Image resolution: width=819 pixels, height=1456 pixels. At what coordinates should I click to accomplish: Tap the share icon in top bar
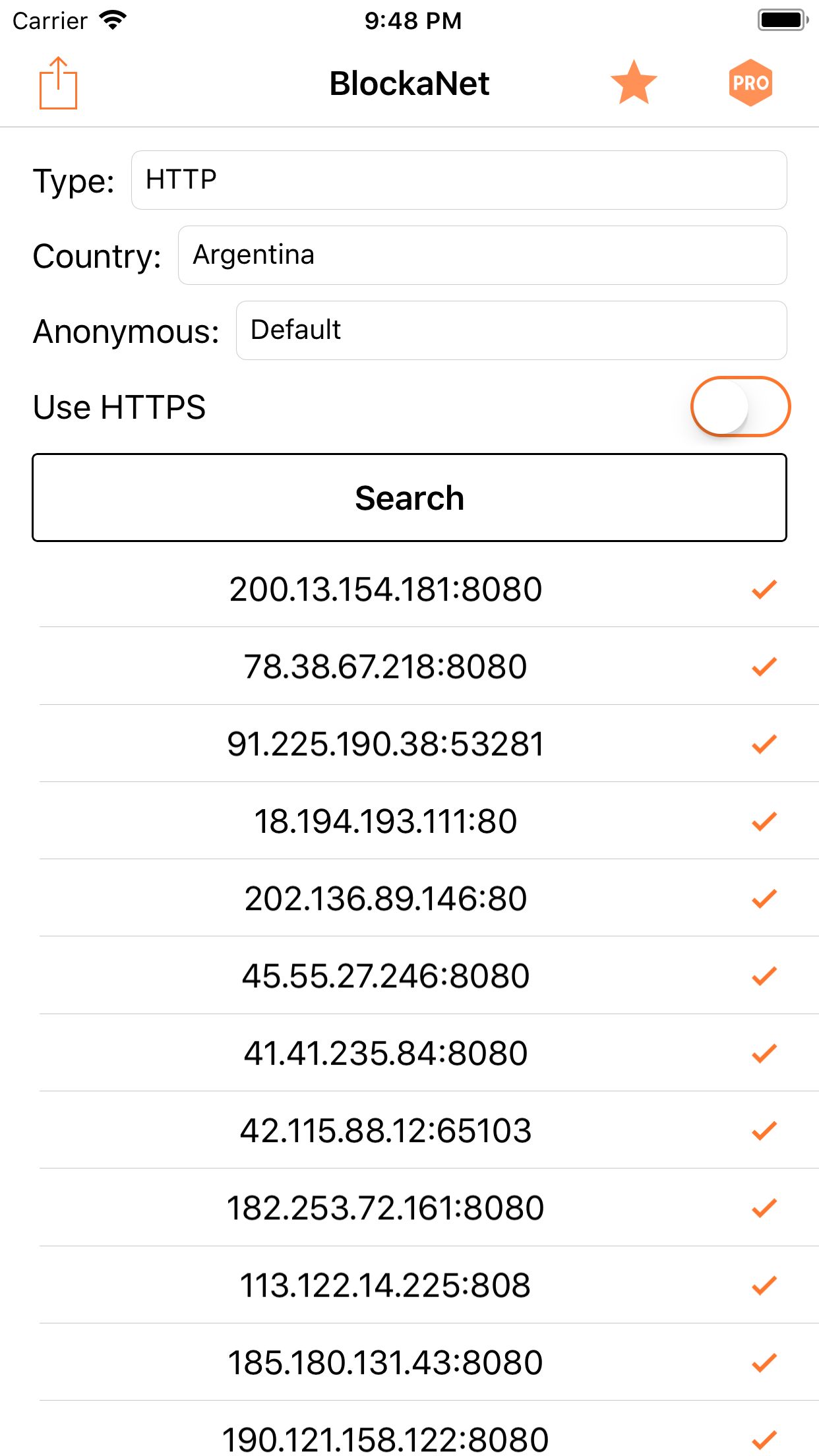click(x=58, y=83)
